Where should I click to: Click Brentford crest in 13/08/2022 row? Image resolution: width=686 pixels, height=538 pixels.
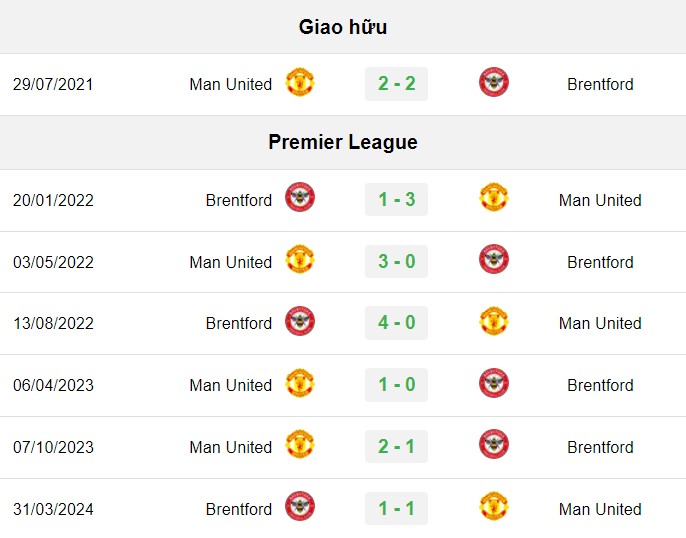[300, 321]
